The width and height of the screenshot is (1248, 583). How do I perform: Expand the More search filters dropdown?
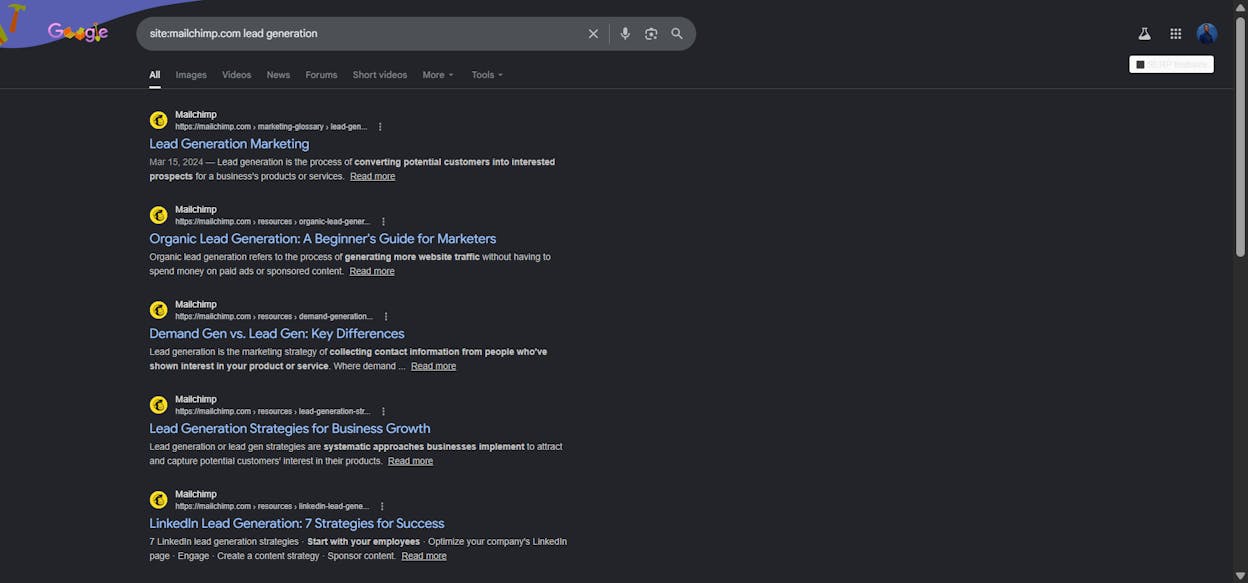click(x=438, y=75)
